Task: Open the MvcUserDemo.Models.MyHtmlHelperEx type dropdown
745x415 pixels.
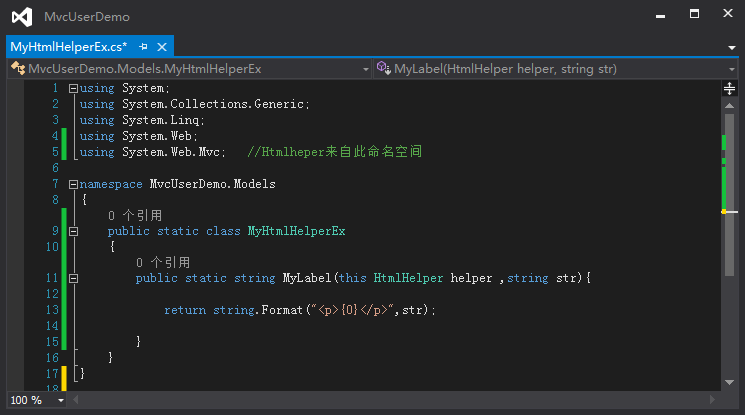Action: click(x=365, y=69)
